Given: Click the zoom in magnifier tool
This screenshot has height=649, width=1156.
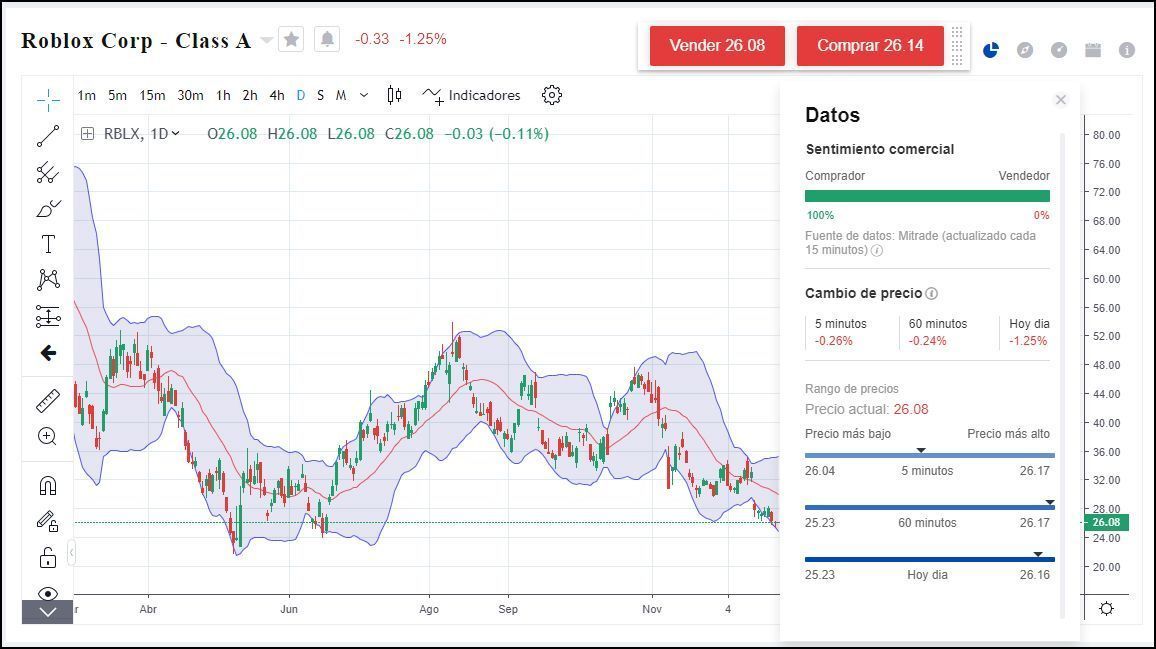Looking at the screenshot, I should pyautogui.click(x=48, y=436).
